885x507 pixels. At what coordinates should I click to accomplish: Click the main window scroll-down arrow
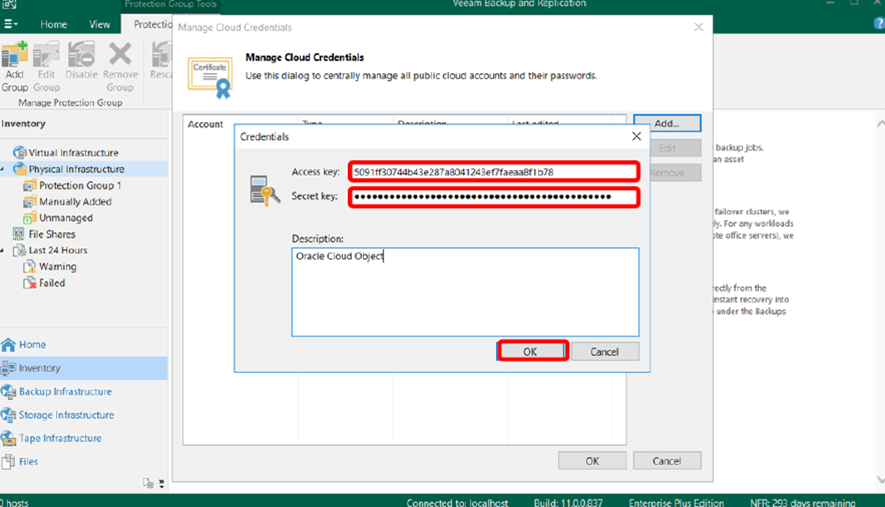point(880,480)
